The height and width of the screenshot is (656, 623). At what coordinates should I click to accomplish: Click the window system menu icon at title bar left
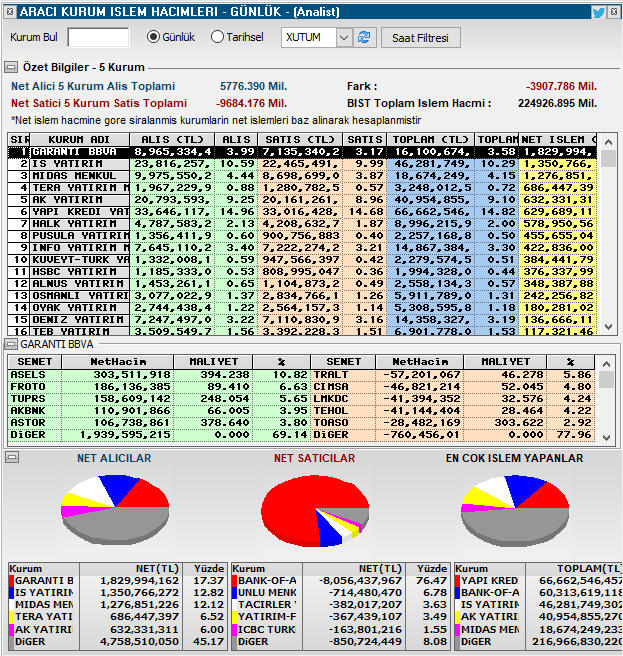(10, 12)
